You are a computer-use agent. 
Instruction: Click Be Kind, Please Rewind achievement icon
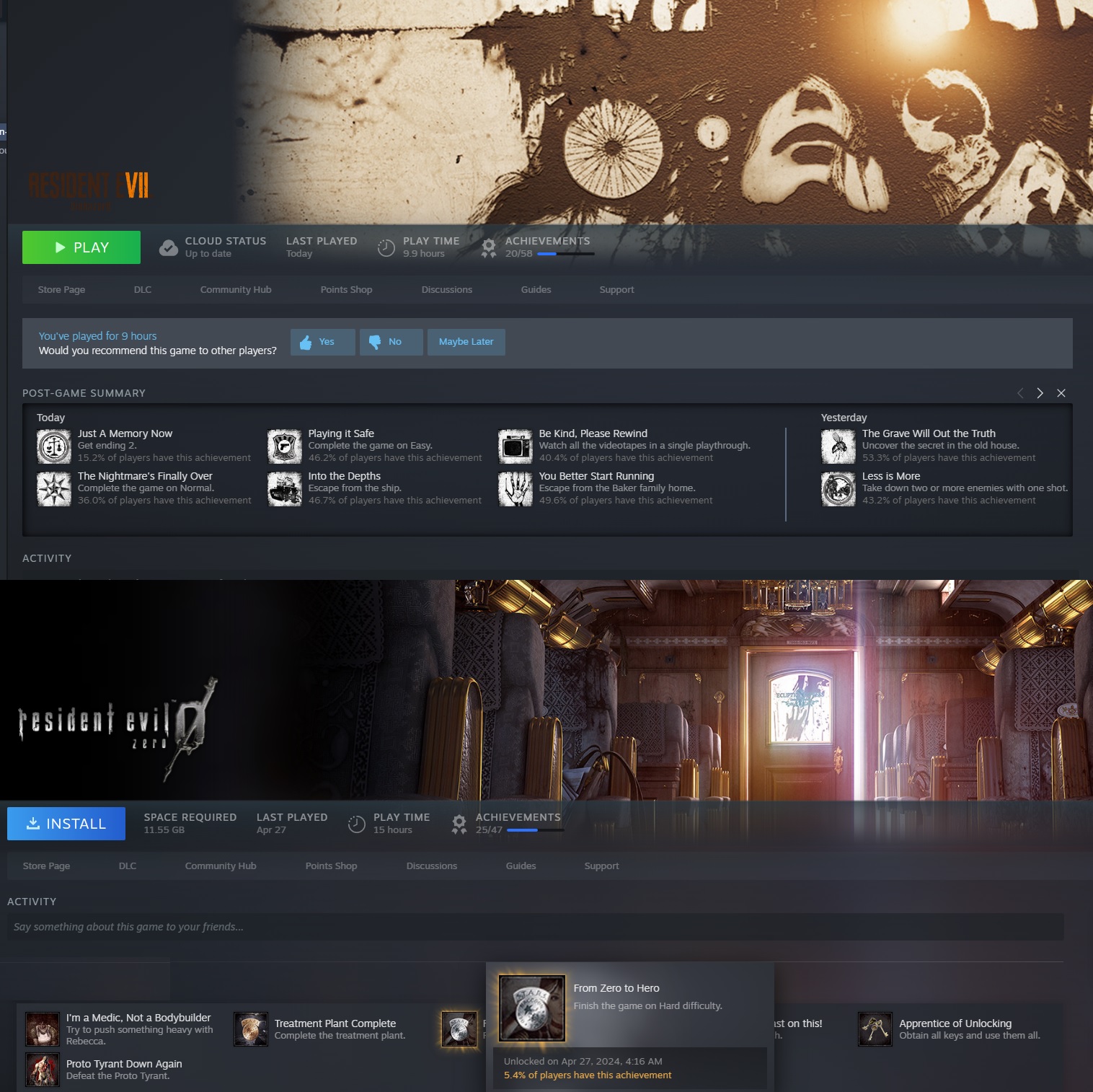(x=515, y=446)
